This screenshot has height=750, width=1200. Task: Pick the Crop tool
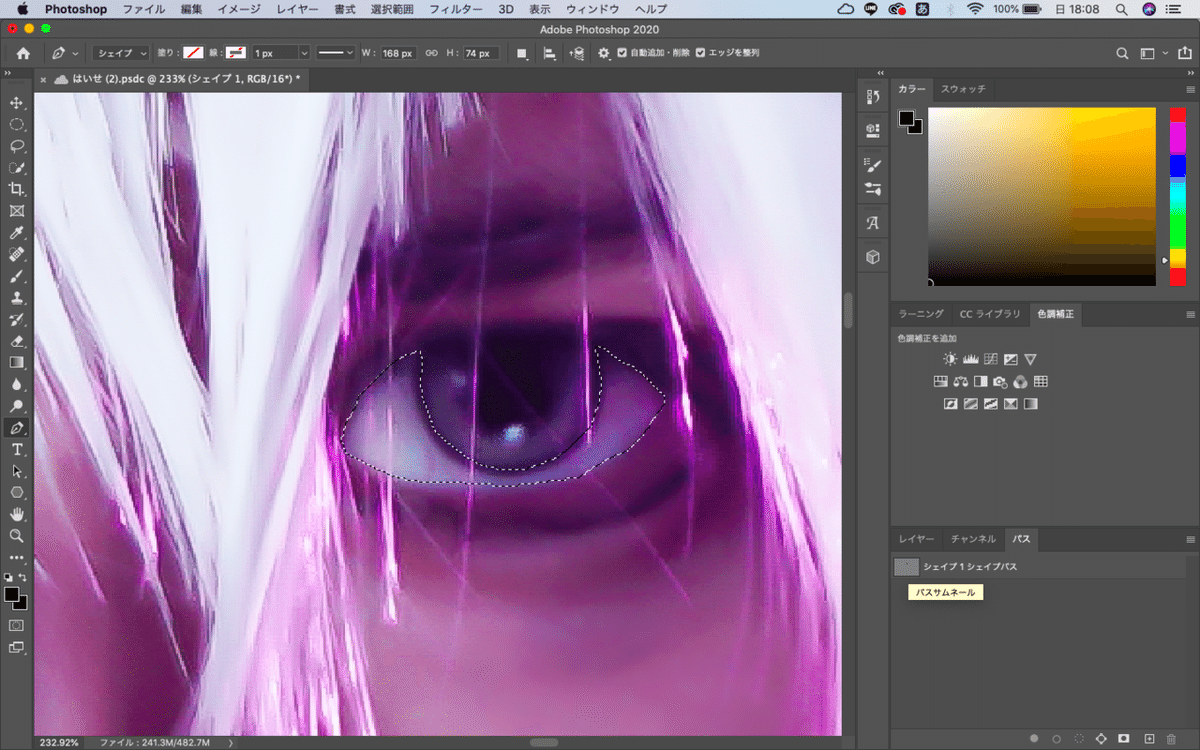pyautogui.click(x=17, y=189)
